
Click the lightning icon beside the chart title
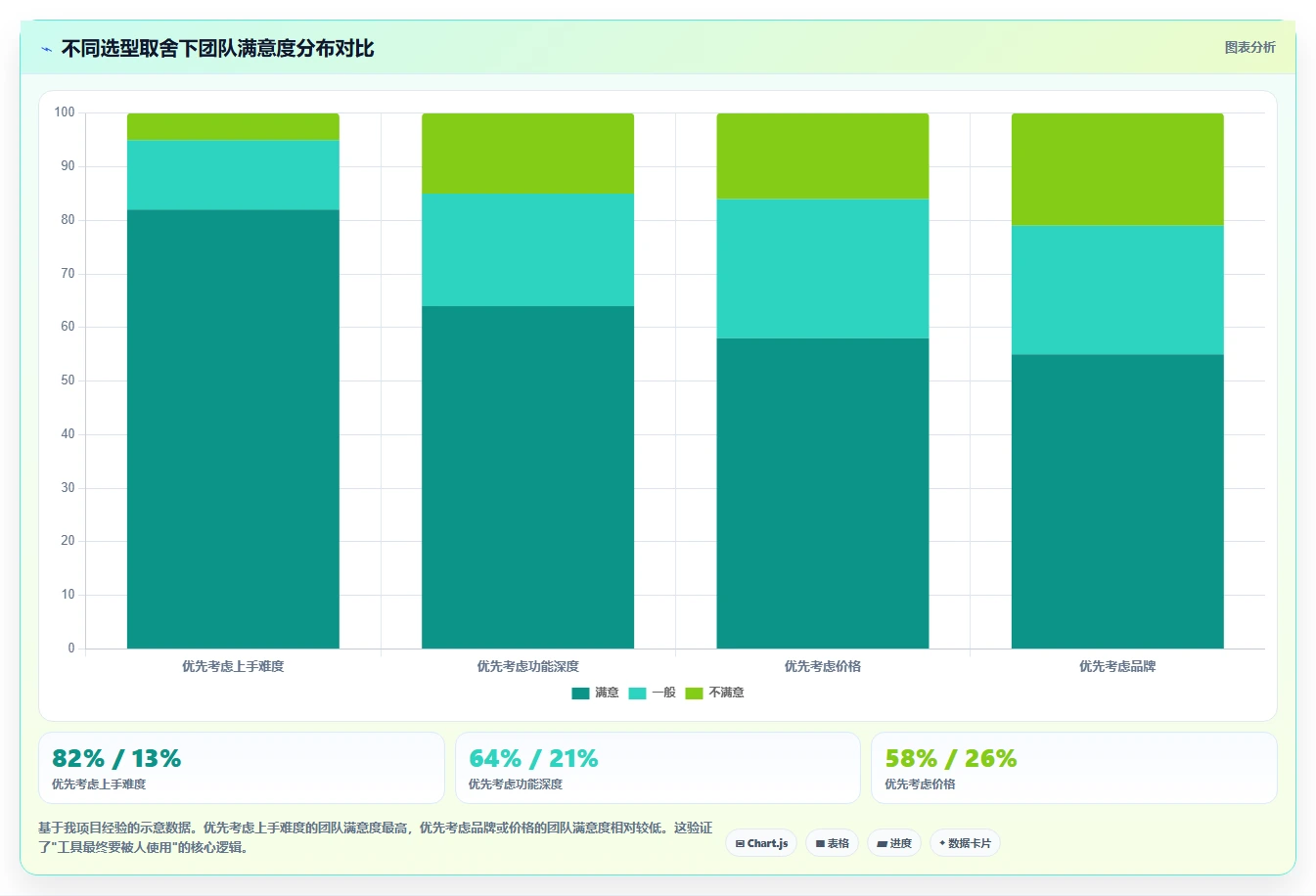[x=47, y=49]
